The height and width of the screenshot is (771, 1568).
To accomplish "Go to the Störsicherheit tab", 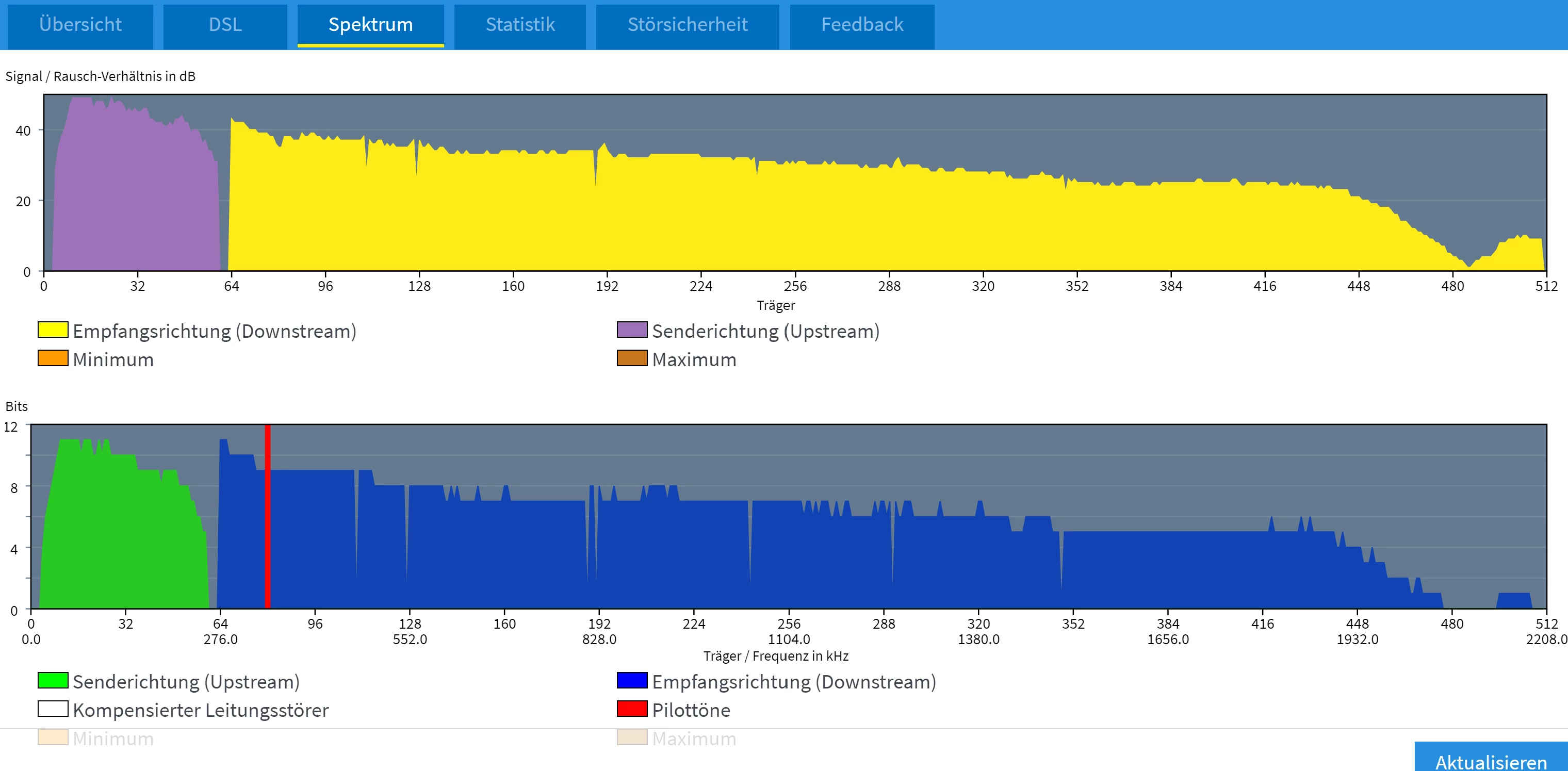I will [x=687, y=25].
